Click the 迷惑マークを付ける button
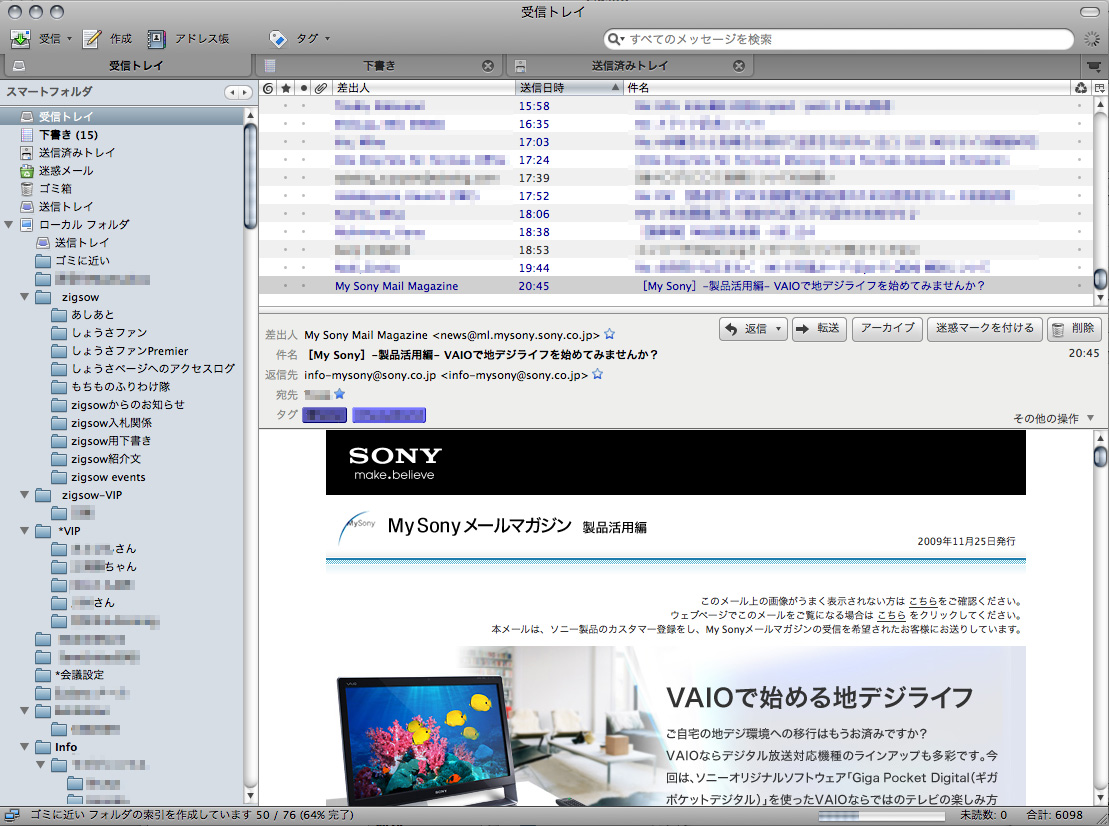Viewport: 1109px width, 826px height. click(985, 329)
